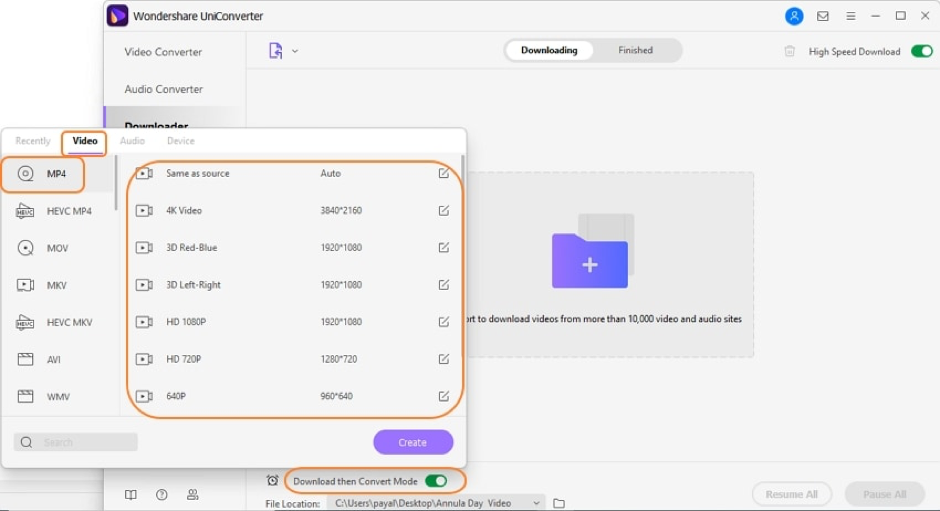
Task: Open the mail message icon
Action: tap(823, 16)
